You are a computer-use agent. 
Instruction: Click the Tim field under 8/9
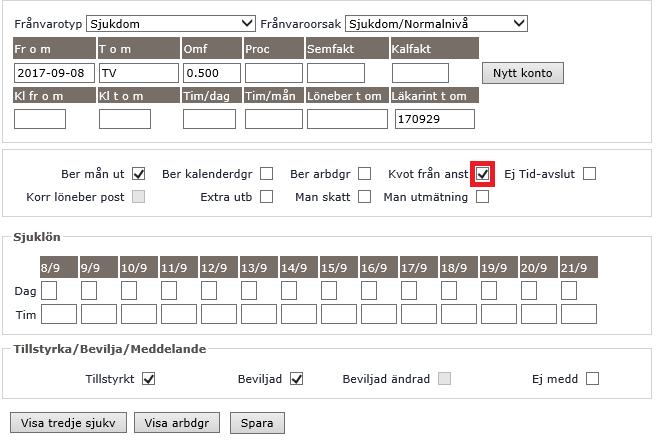(59, 314)
